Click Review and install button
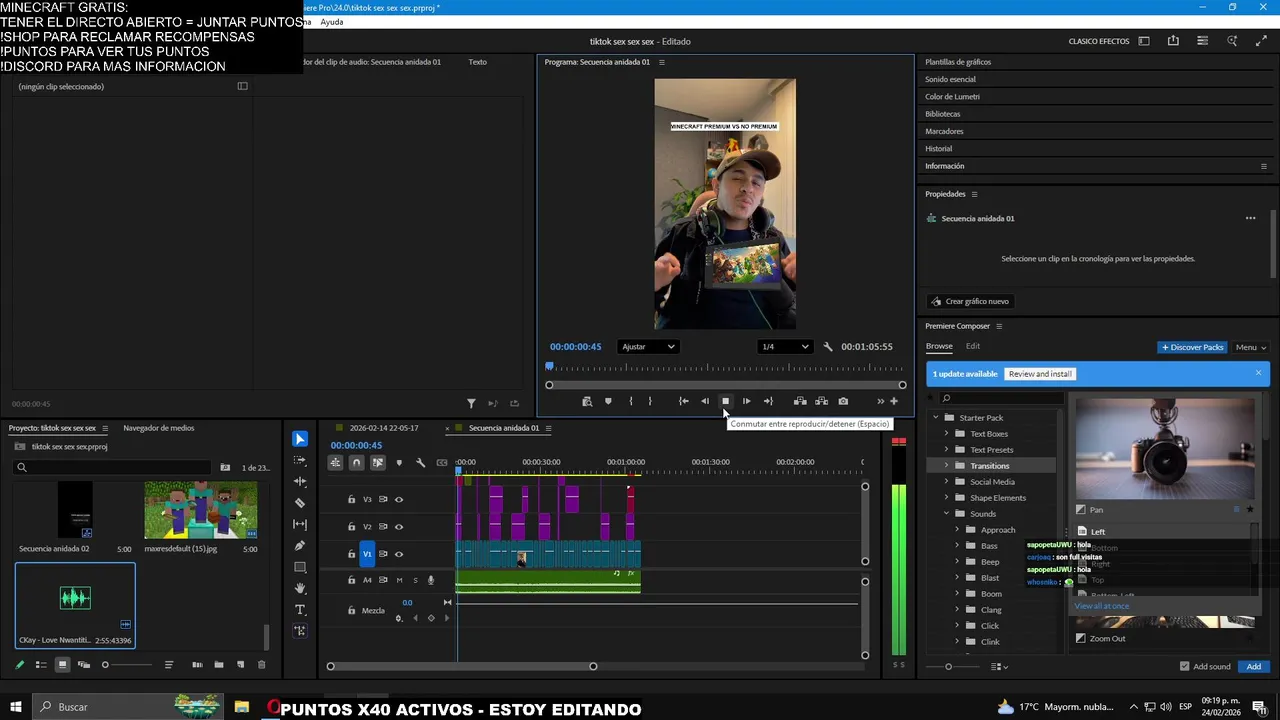 tap(1040, 374)
